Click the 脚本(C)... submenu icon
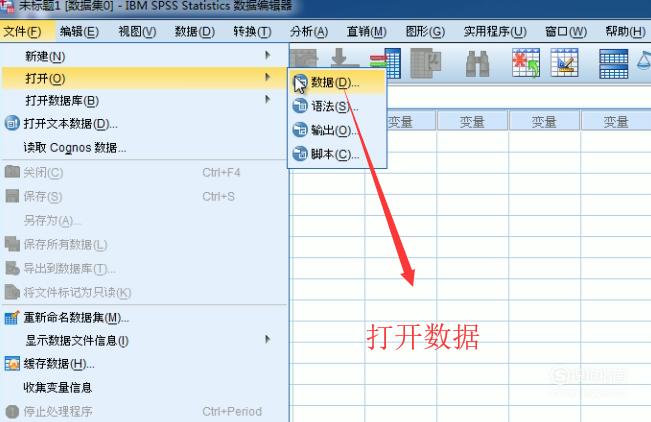This screenshot has width=651, height=422. 300,154
